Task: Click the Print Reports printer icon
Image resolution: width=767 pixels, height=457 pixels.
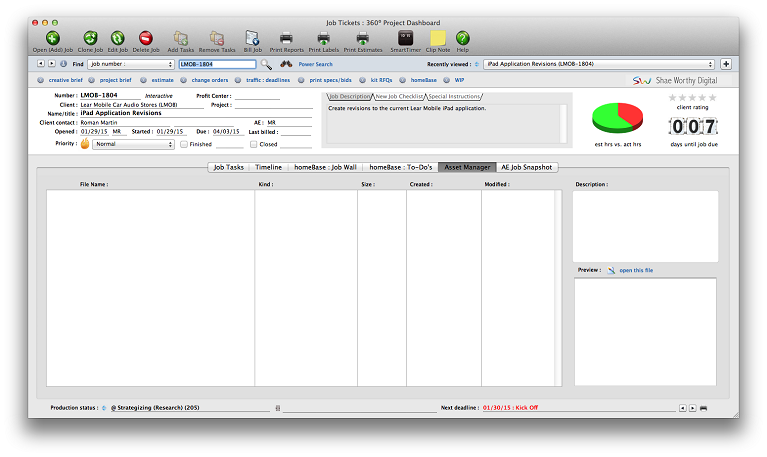Action: point(286,38)
